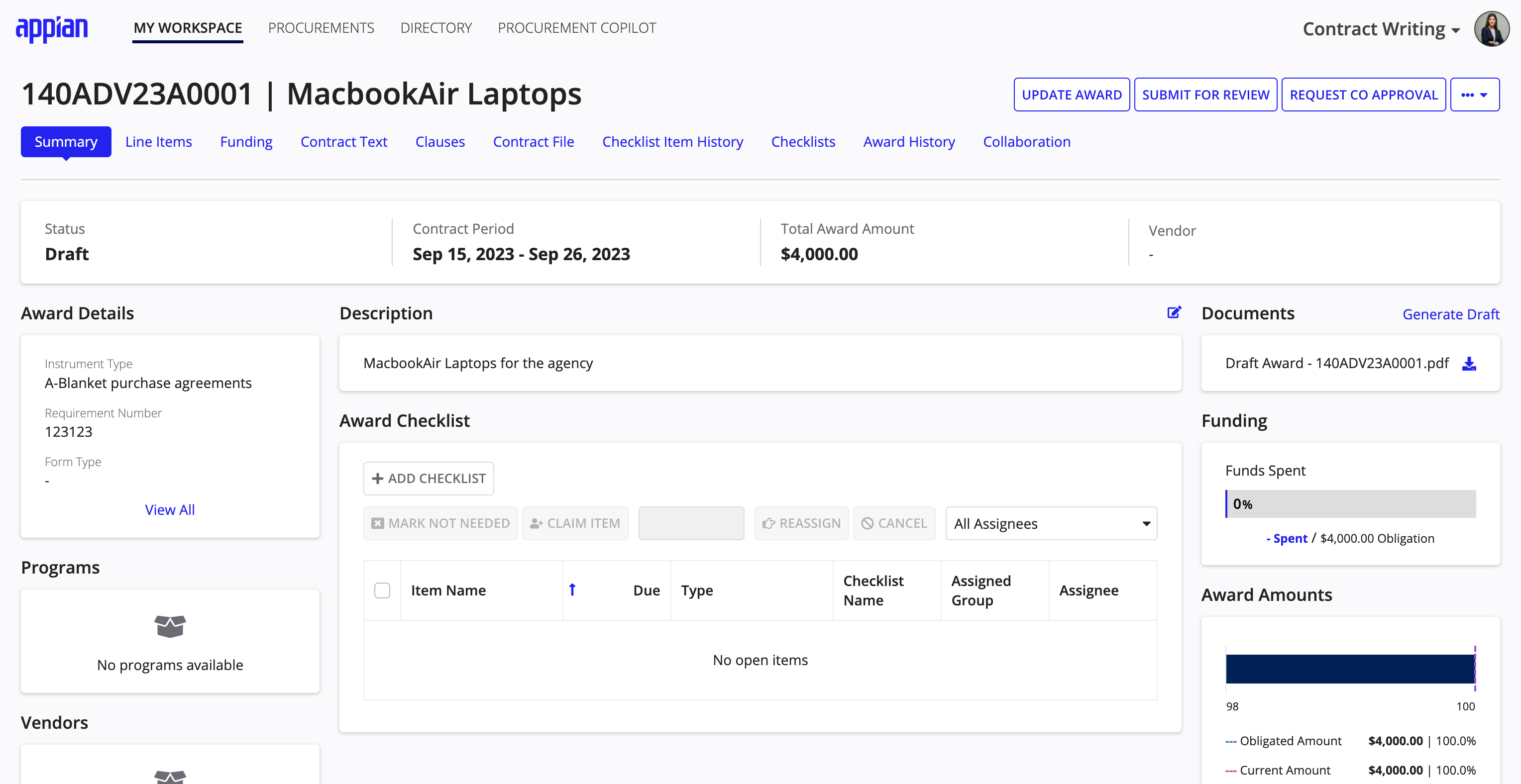Open the user profile avatar
The height and width of the screenshot is (784, 1521).
pyautogui.click(x=1491, y=28)
